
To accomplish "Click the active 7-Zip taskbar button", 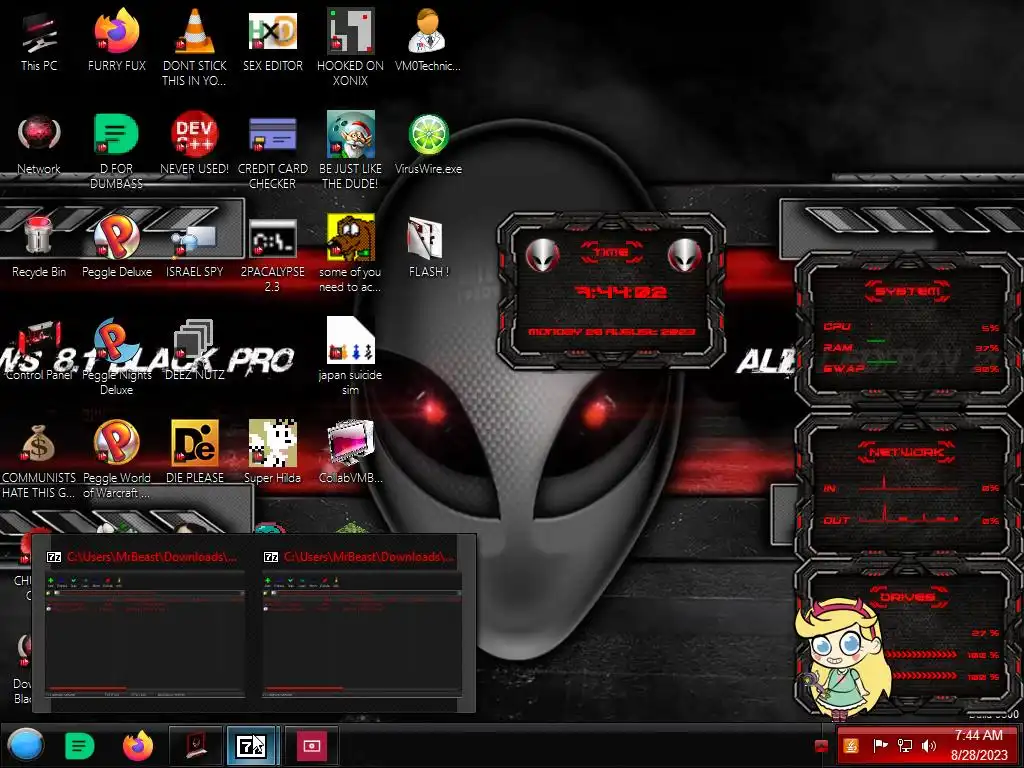I will pyautogui.click(x=252, y=745).
